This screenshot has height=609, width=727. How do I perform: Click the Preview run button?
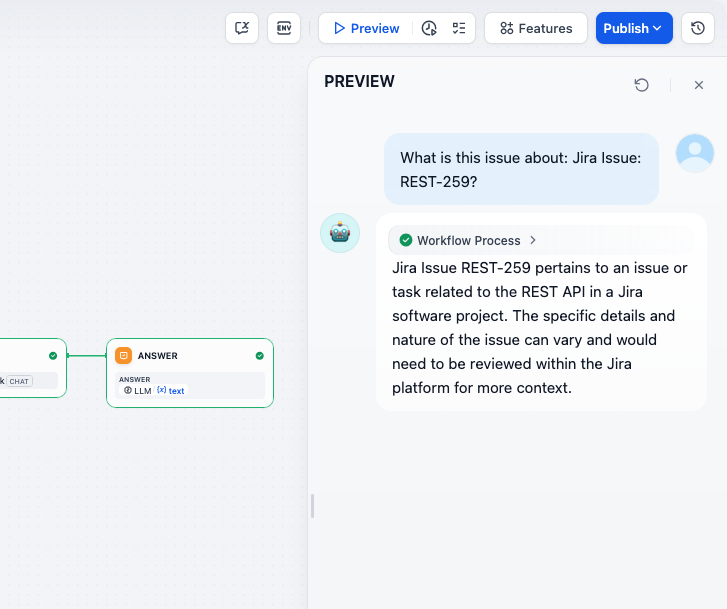(366, 28)
